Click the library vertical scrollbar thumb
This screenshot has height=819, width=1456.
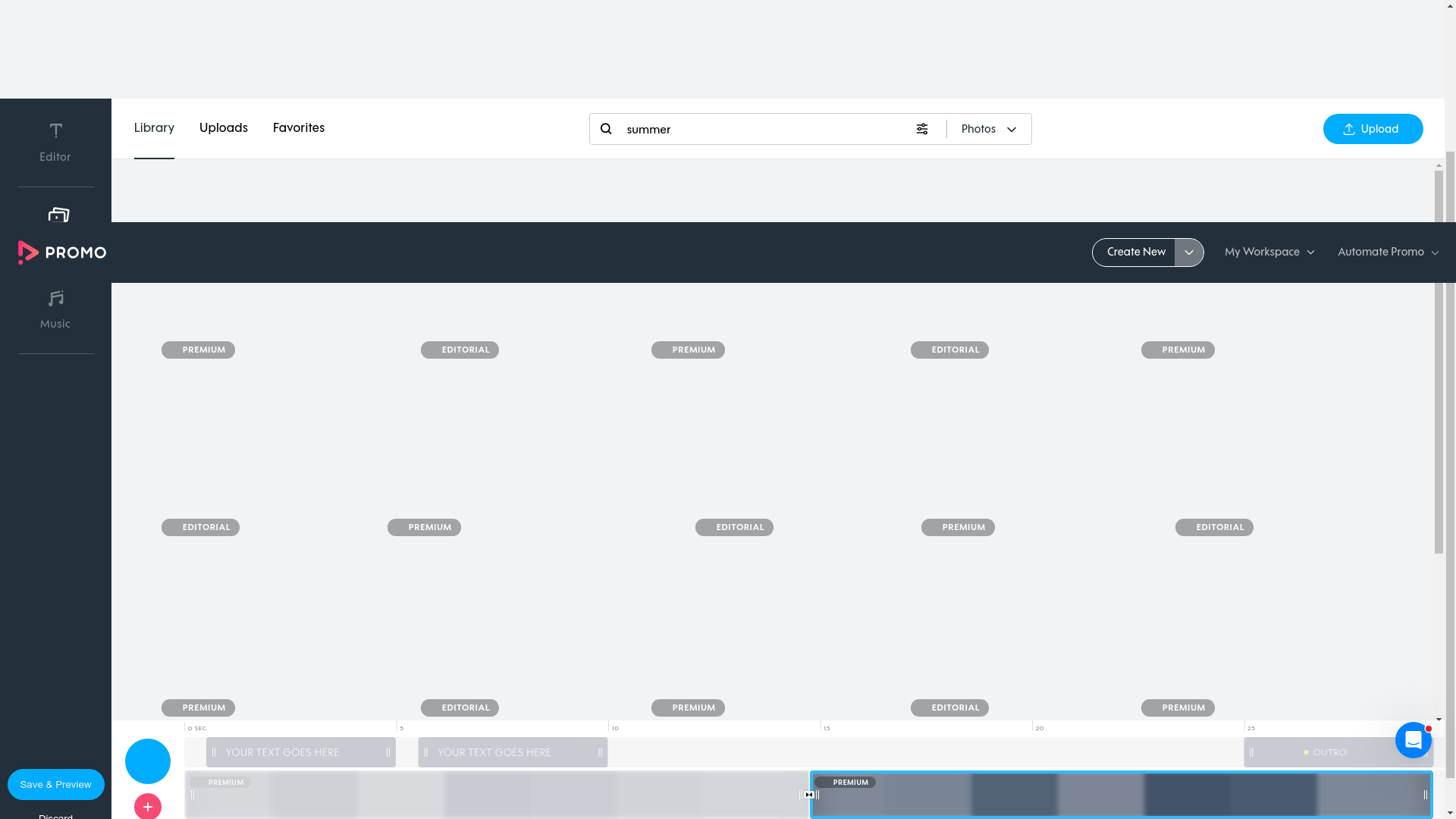[1439, 362]
